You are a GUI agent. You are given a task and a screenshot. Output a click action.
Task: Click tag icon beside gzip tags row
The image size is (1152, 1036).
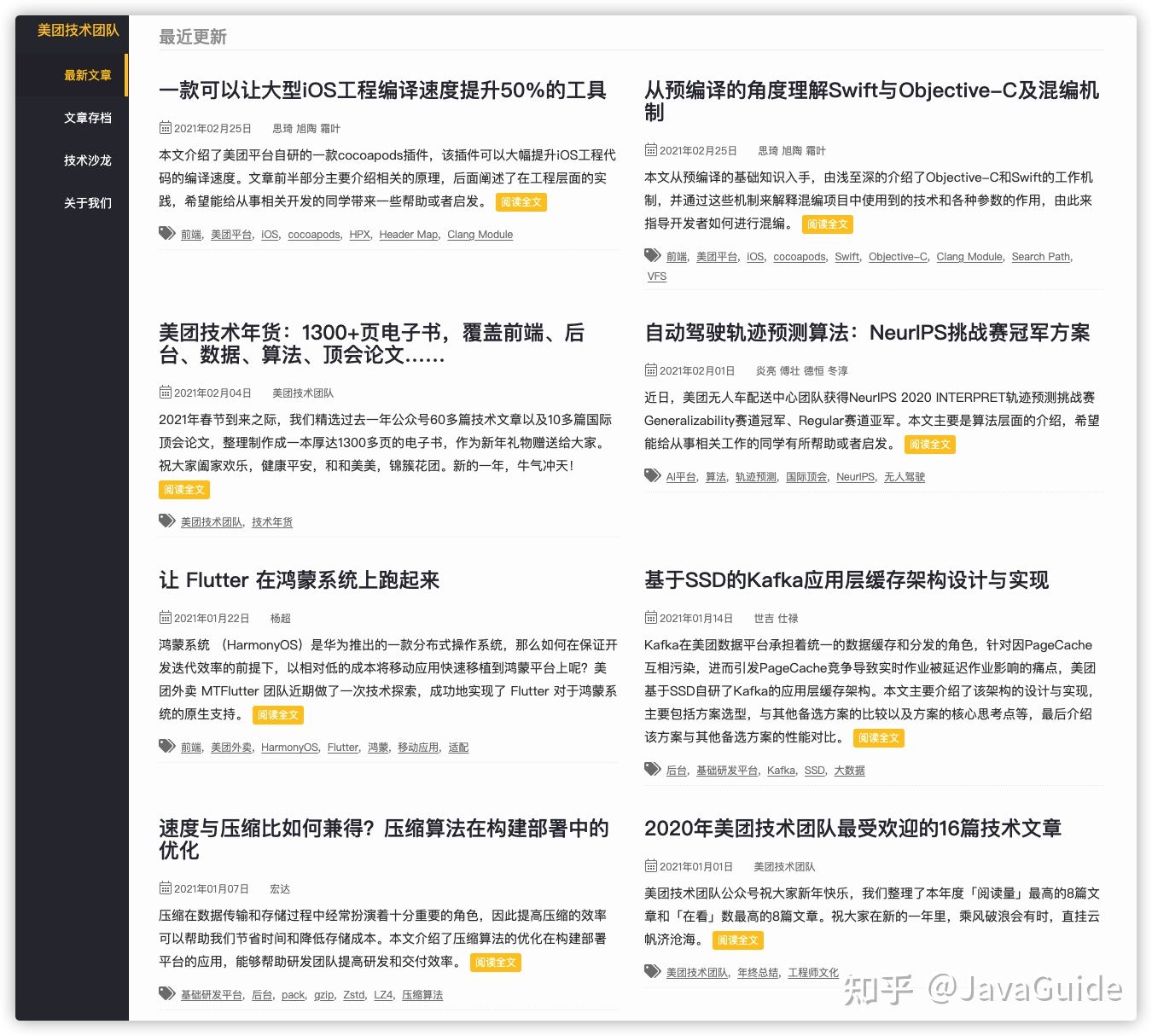tap(167, 993)
